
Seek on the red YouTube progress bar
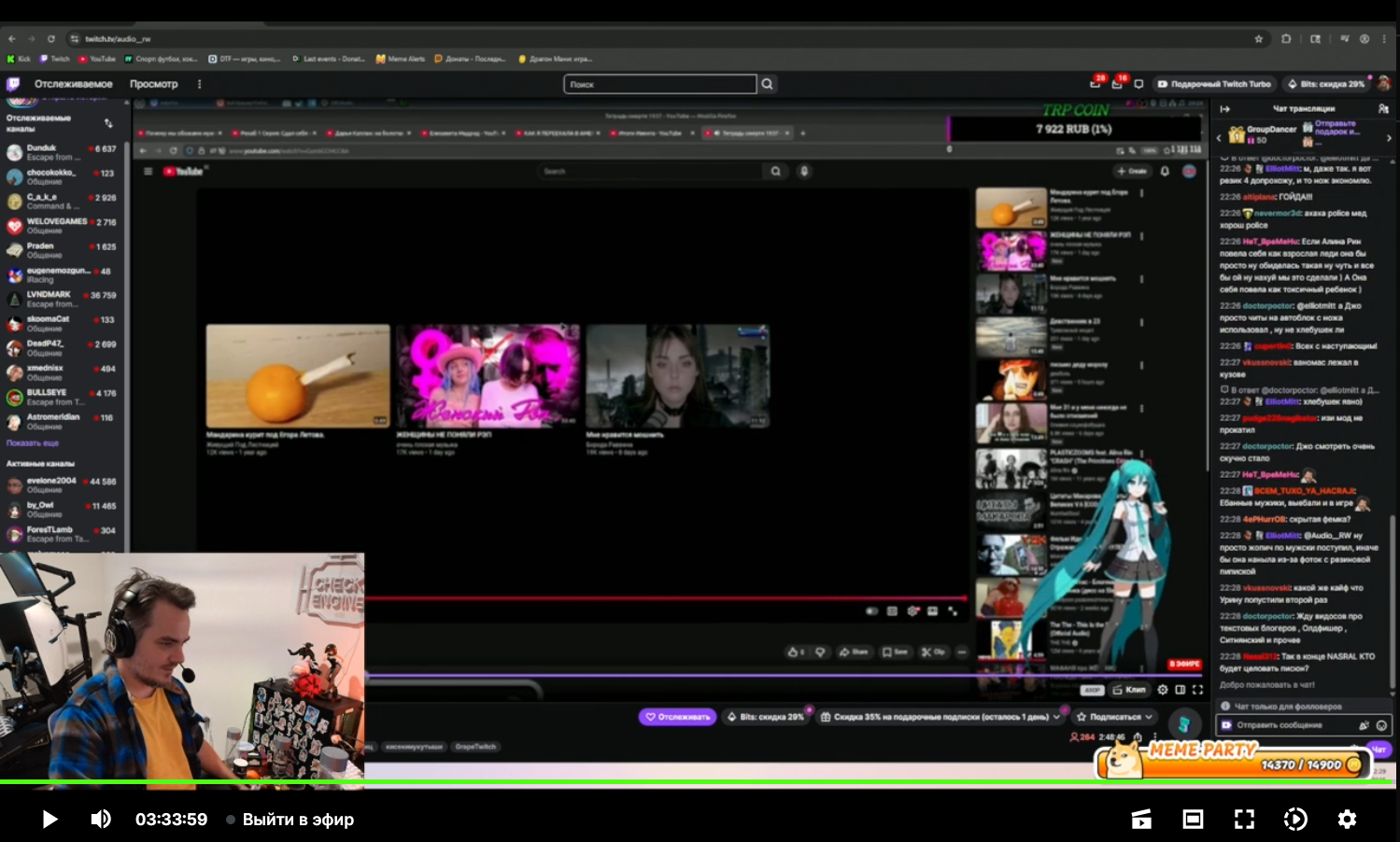(666, 598)
